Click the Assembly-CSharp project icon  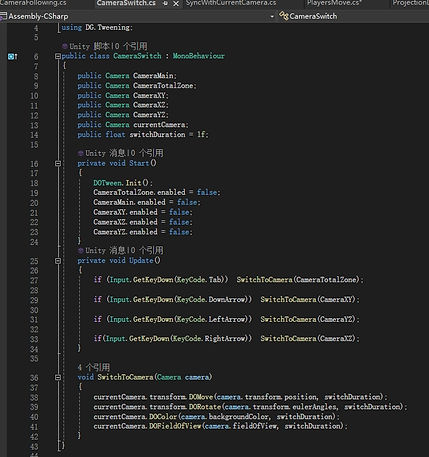(3, 16)
